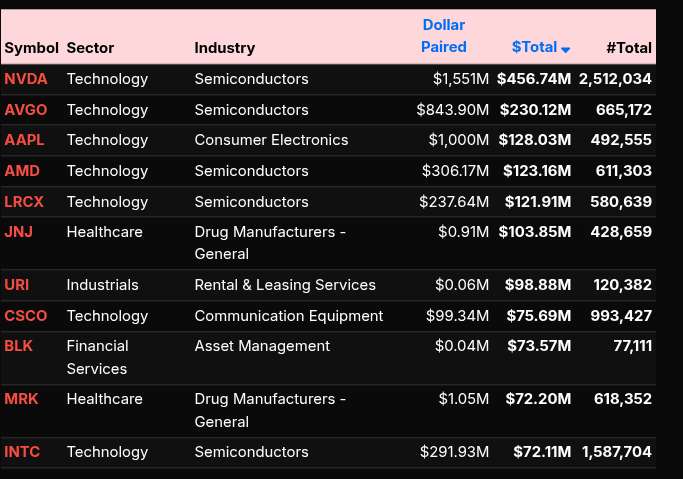Screen dimensions: 683x479
Task: Open the AAPL symbol link
Action: coord(24,140)
